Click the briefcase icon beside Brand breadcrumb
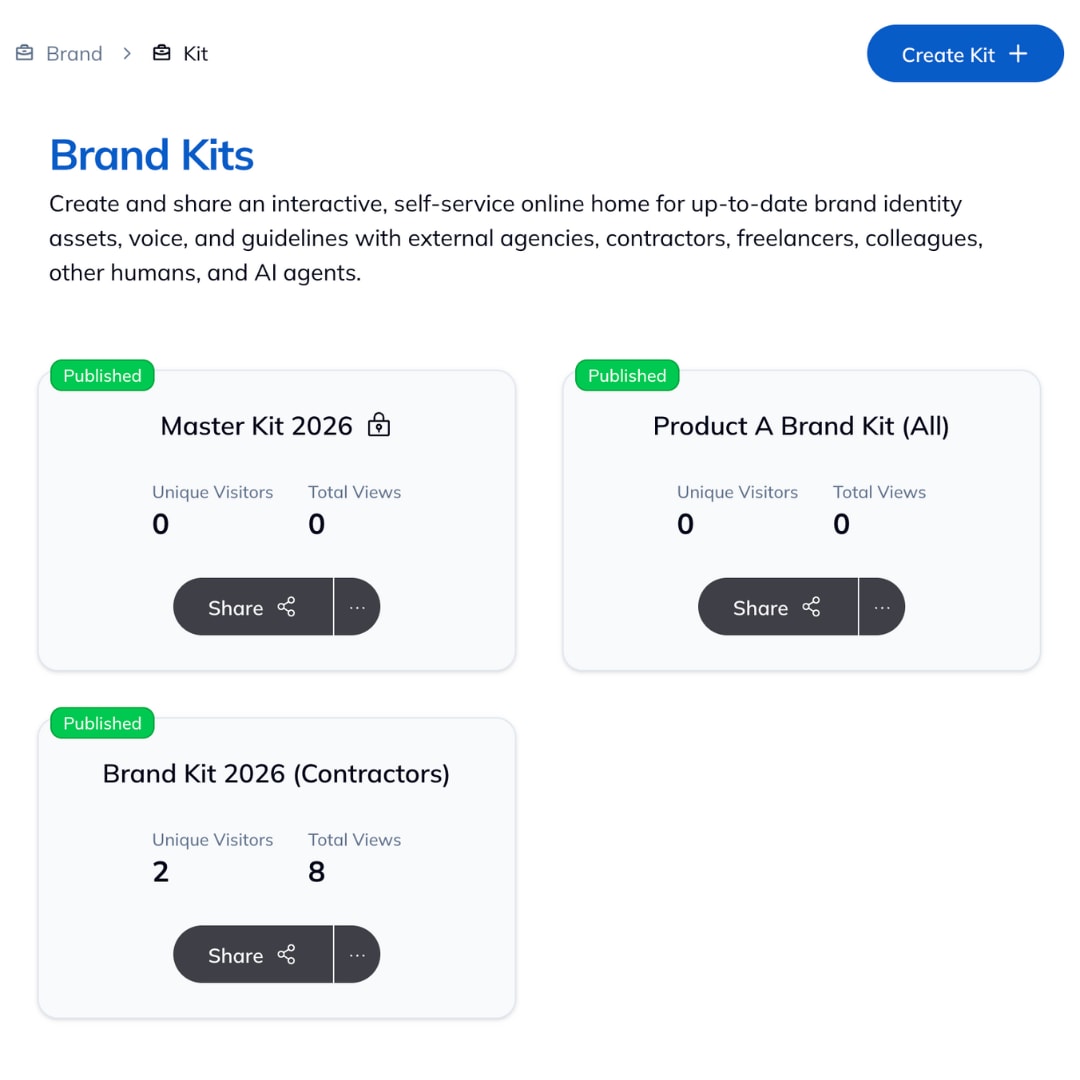The width and height of the screenshot is (1080, 1080). pyautogui.click(x=24, y=53)
